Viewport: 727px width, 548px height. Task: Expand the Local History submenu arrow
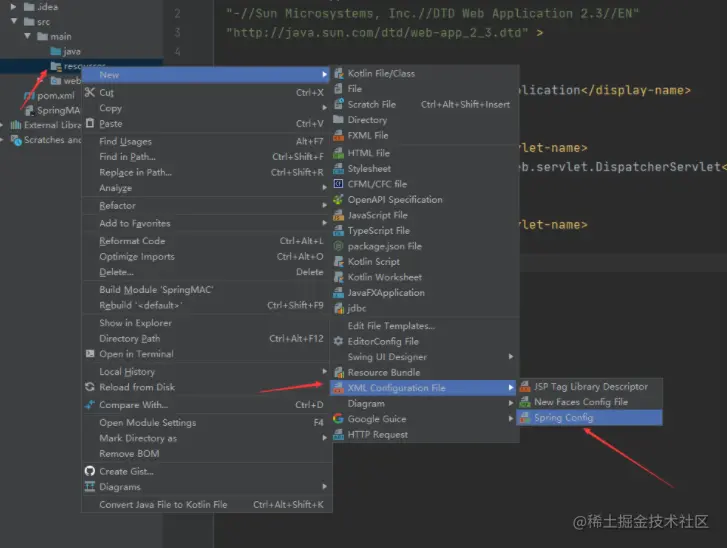coord(325,371)
